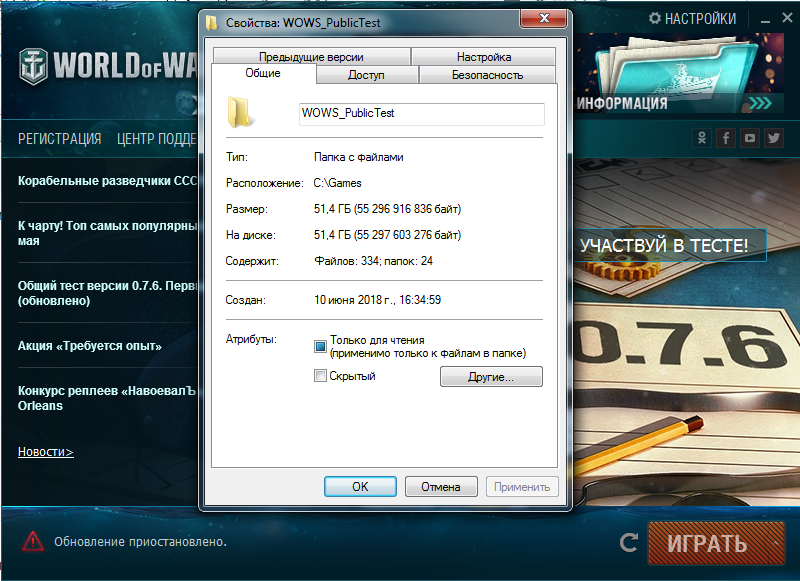Switch to the 'Предыдущие версии' tab
The width and height of the screenshot is (800, 581).
pyautogui.click(x=311, y=57)
